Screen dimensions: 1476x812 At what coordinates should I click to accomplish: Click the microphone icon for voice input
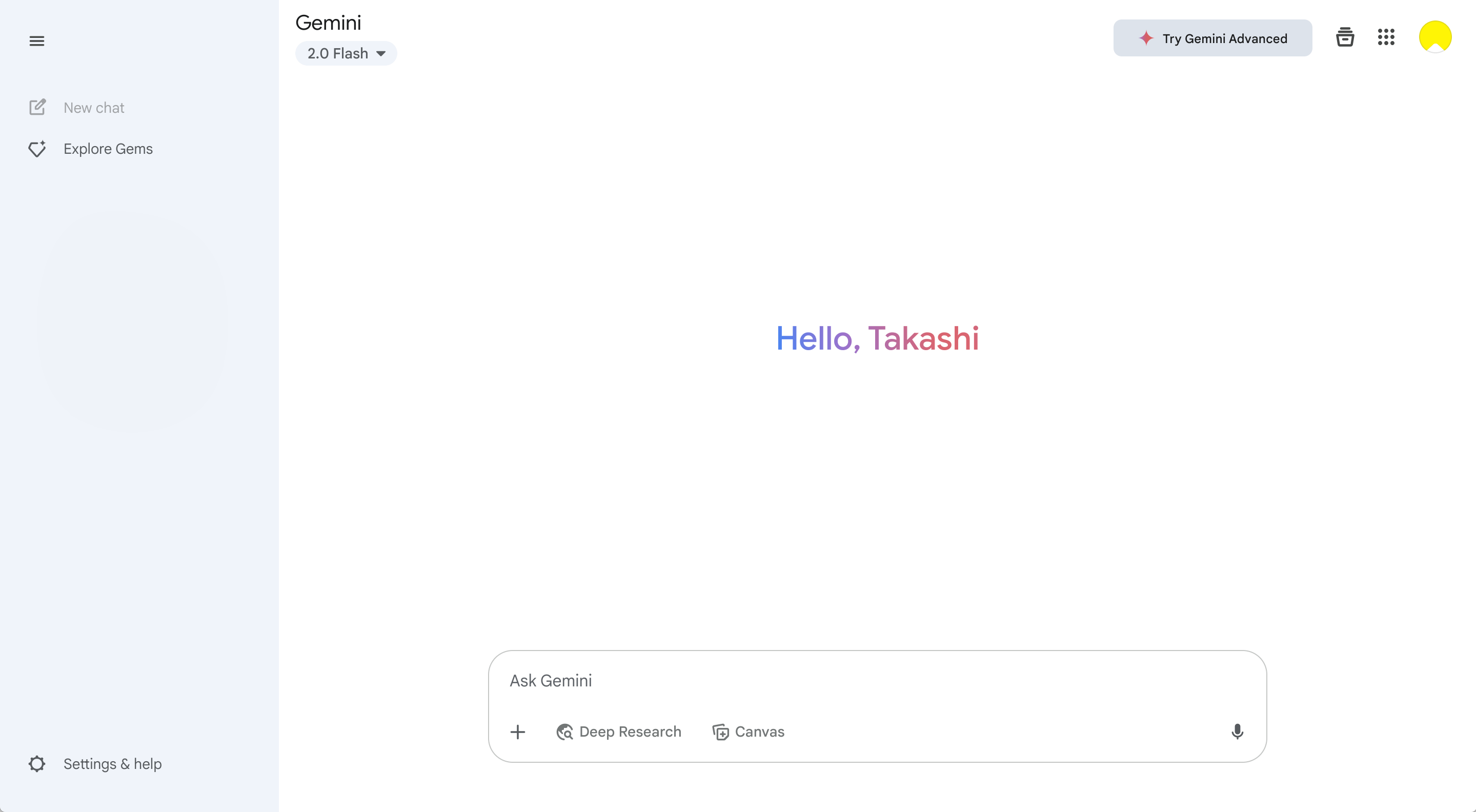[x=1237, y=732]
